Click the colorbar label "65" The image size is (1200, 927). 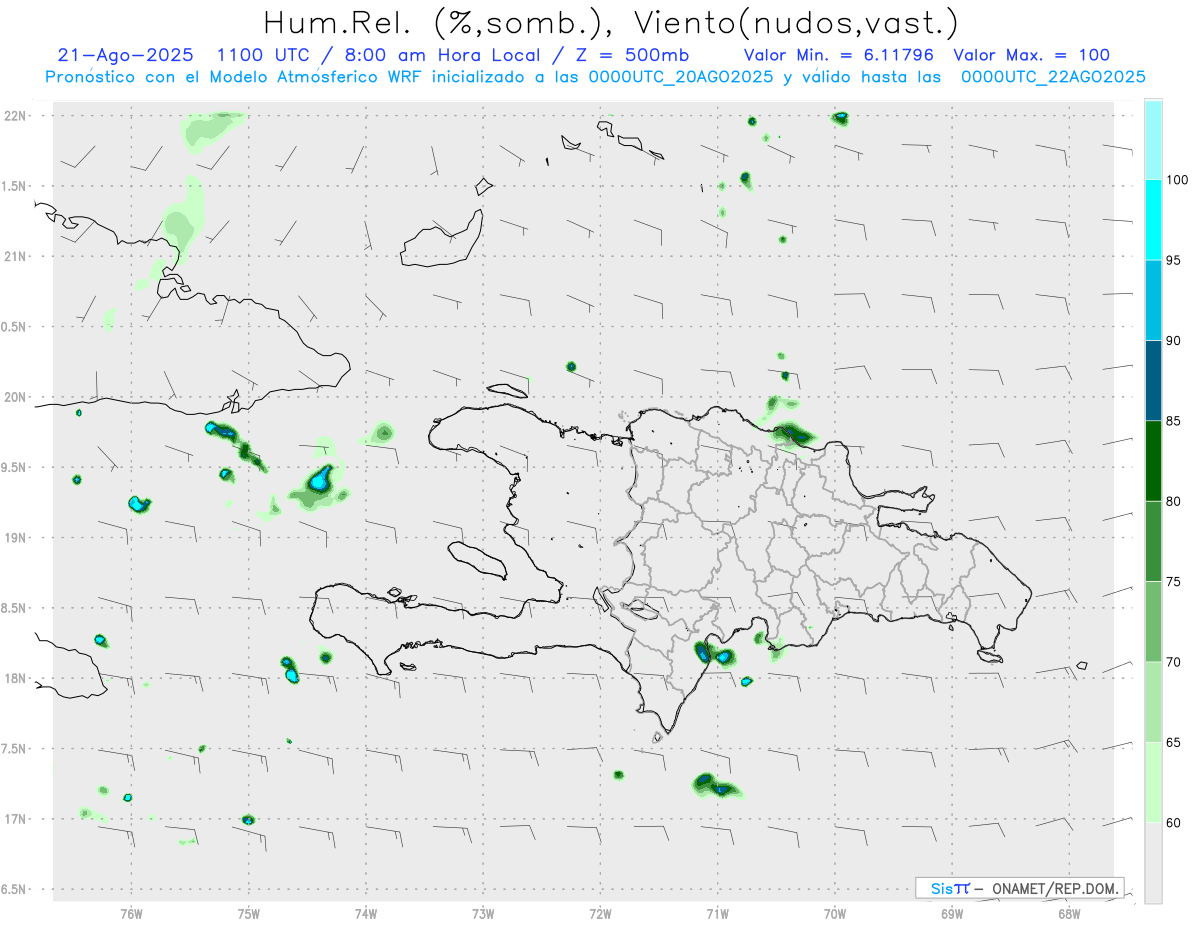1175,742
